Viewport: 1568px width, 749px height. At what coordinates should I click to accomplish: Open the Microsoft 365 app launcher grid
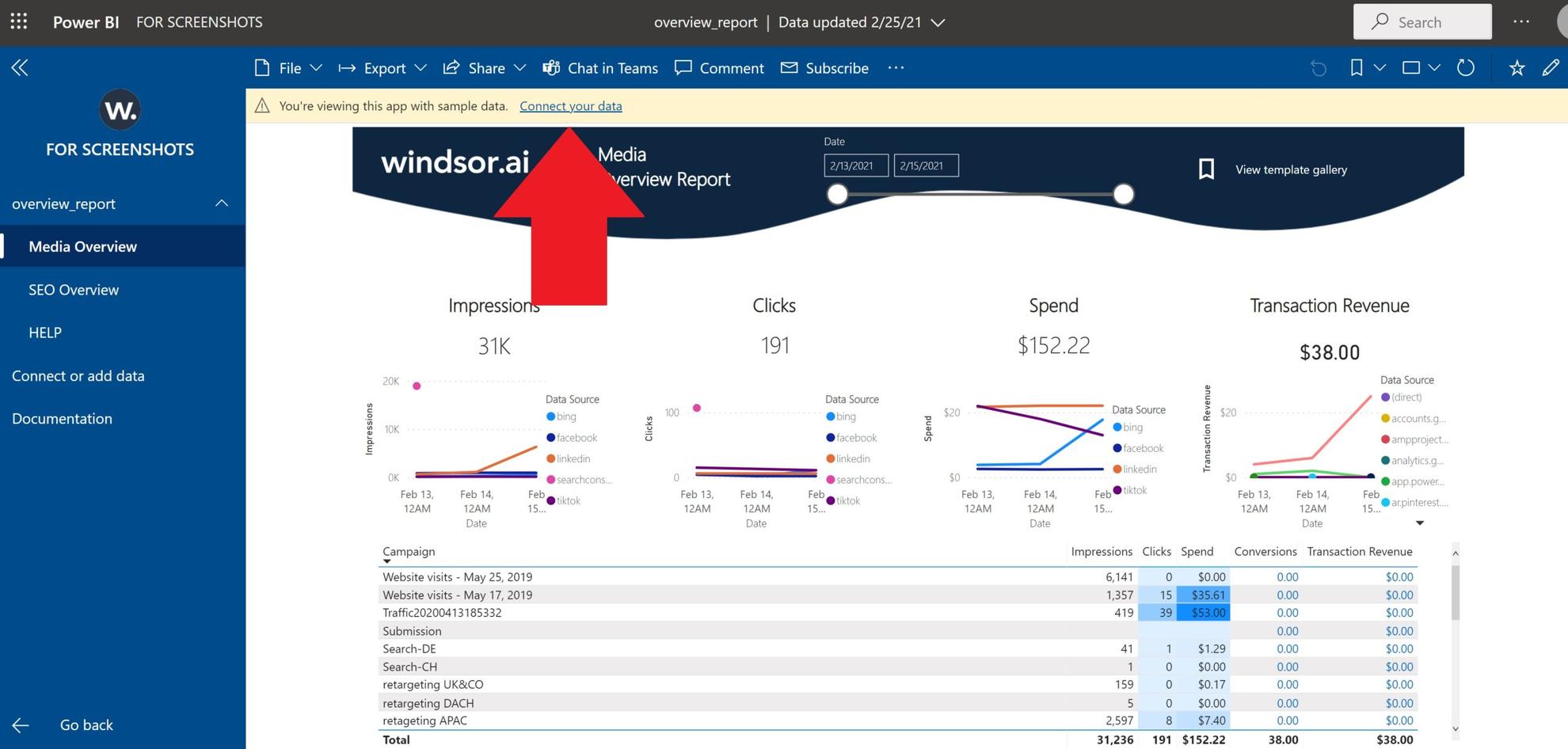coord(18,21)
